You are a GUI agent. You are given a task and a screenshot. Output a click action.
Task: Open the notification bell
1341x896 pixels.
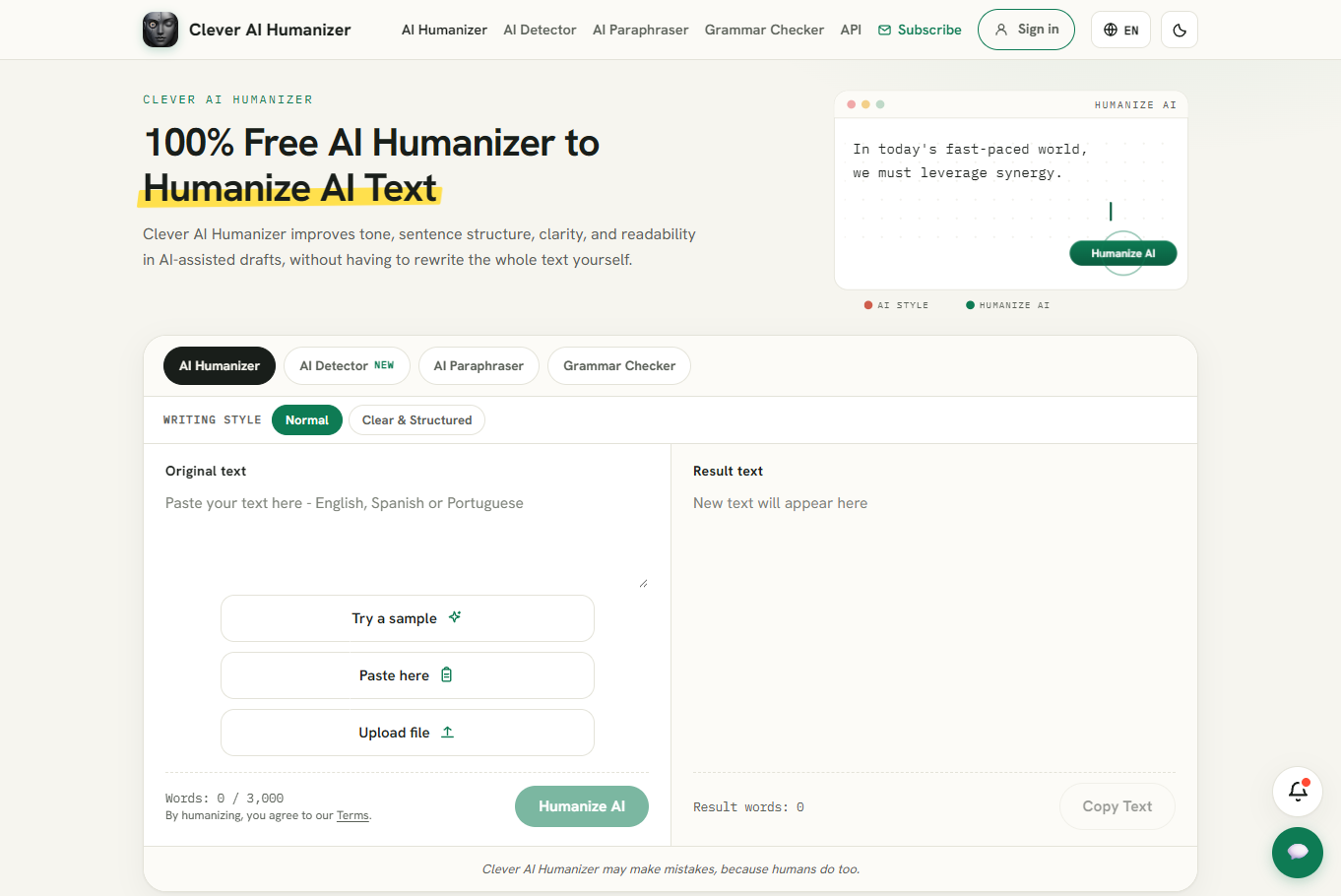(x=1298, y=792)
